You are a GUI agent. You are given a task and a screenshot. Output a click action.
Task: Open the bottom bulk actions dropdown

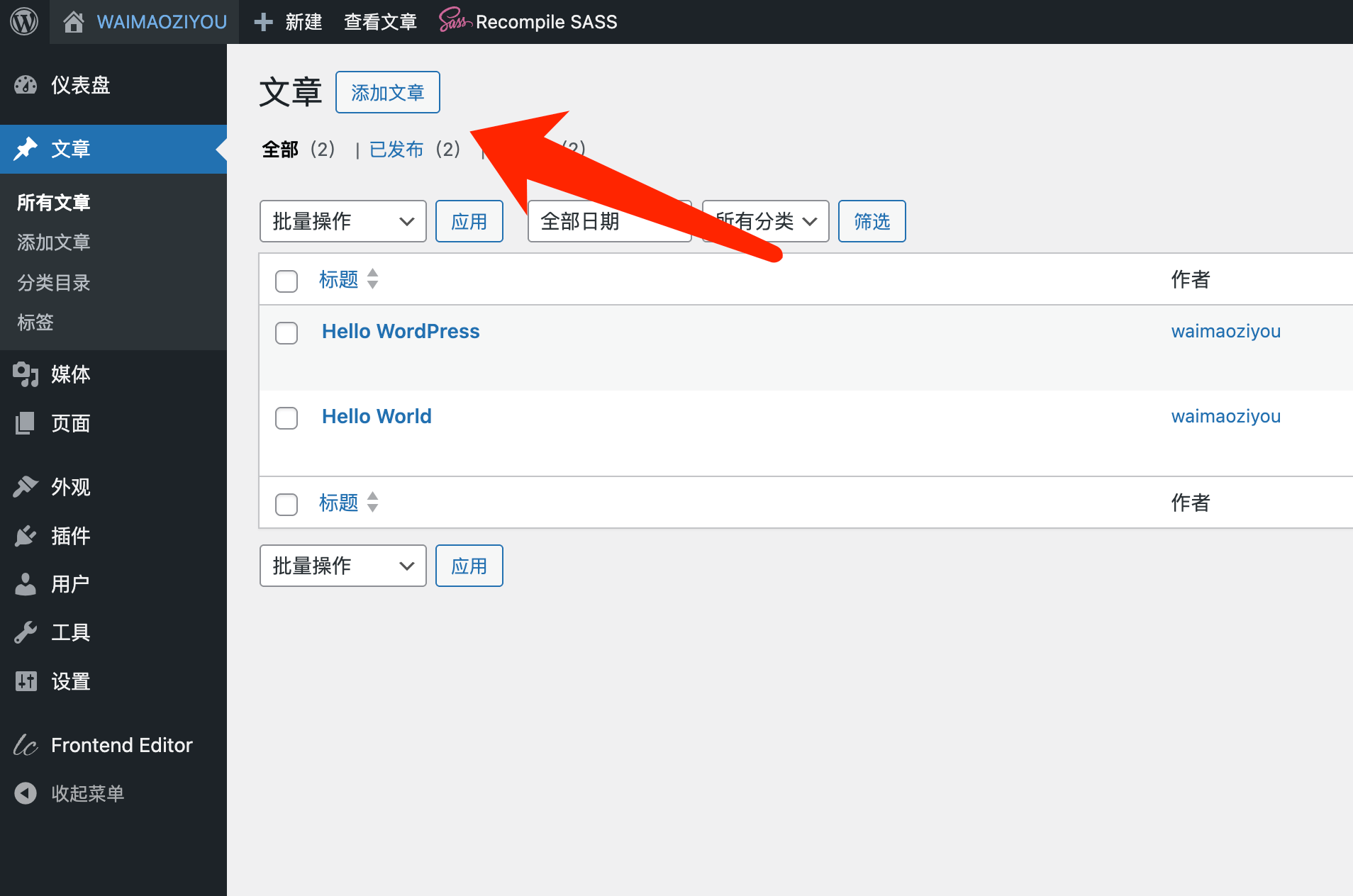[343, 566]
